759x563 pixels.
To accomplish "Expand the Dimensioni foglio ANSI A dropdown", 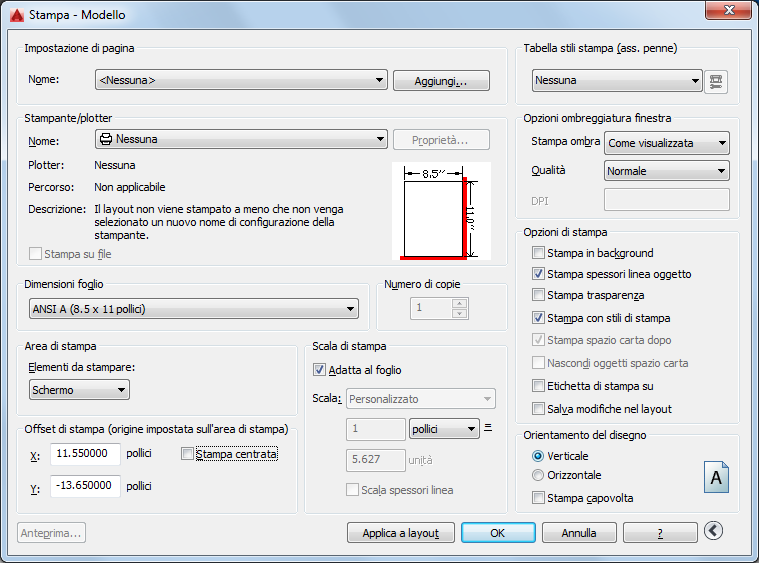I will click(x=194, y=309).
